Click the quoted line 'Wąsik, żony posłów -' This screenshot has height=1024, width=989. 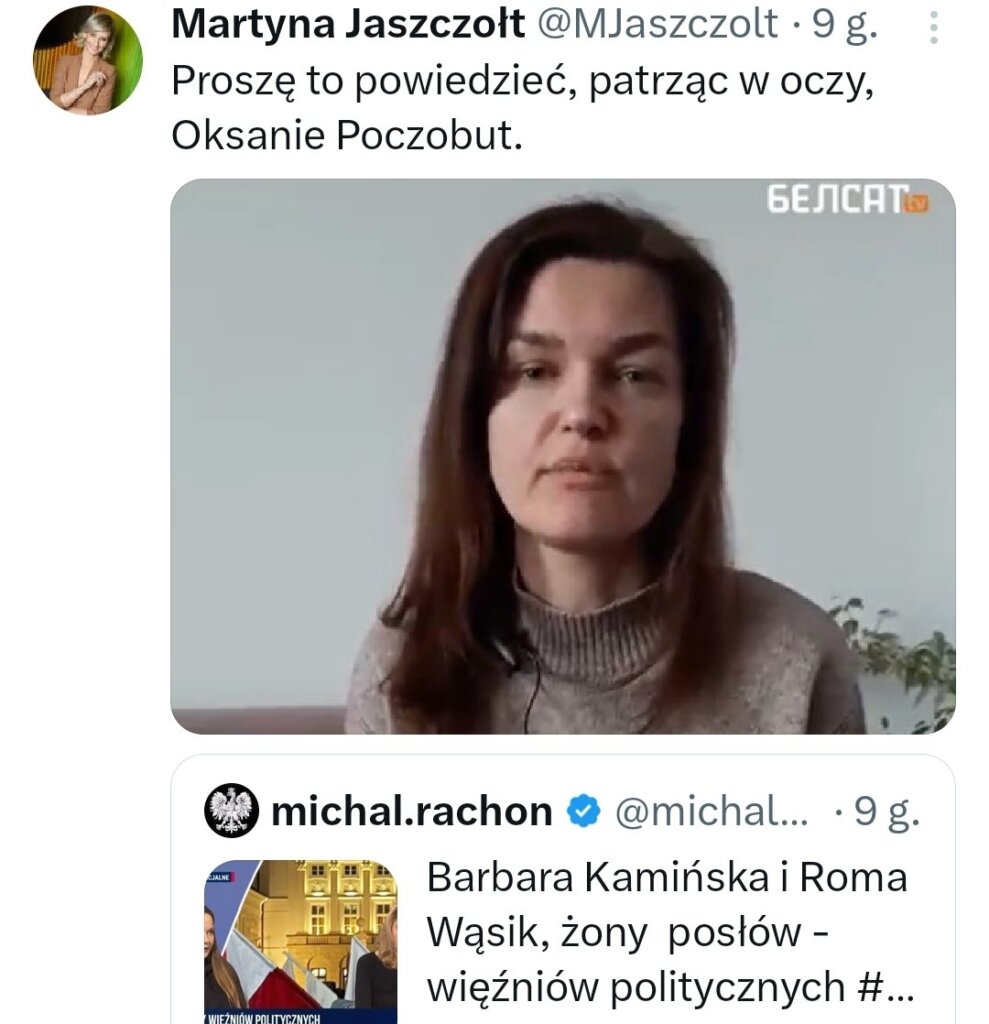click(x=628, y=932)
